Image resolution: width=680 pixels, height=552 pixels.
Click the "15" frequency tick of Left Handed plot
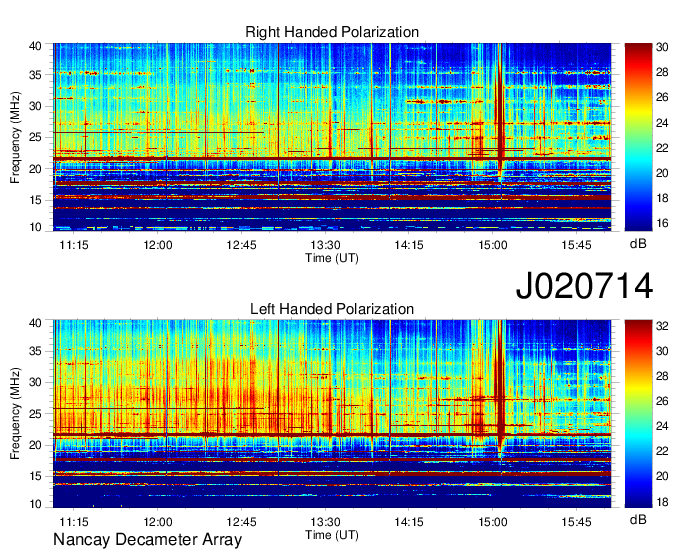tap(35, 476)
